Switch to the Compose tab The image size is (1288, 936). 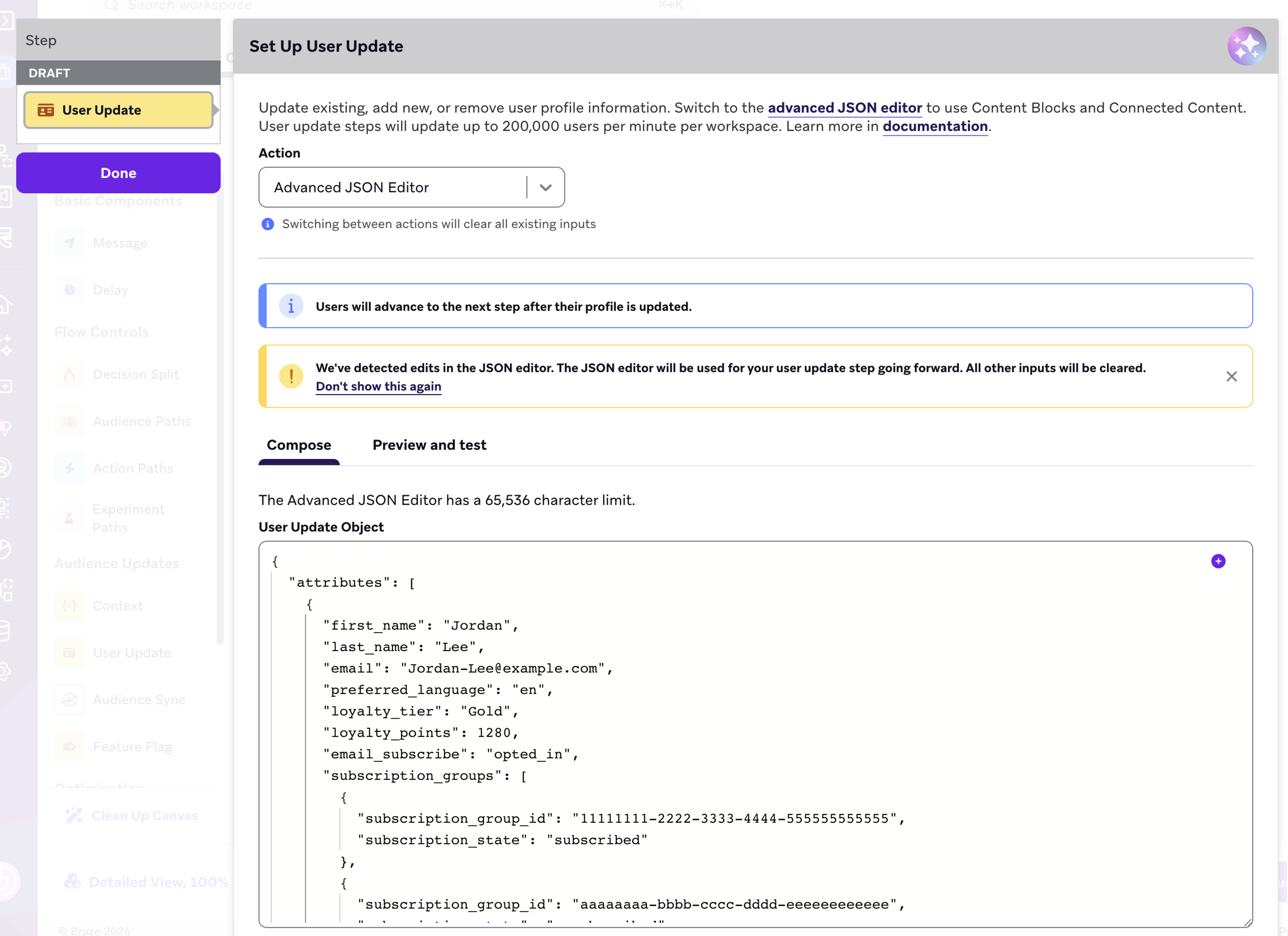299,445
